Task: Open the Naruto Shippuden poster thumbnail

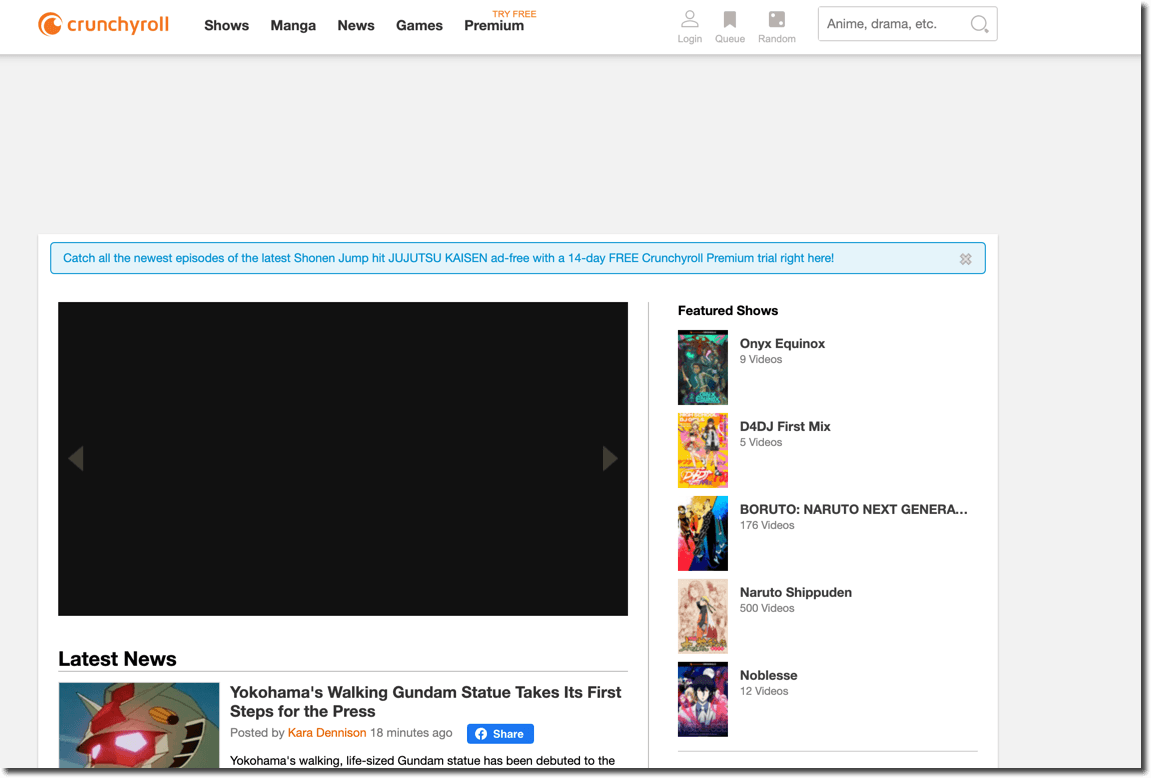Action: [x=702, y=617]
